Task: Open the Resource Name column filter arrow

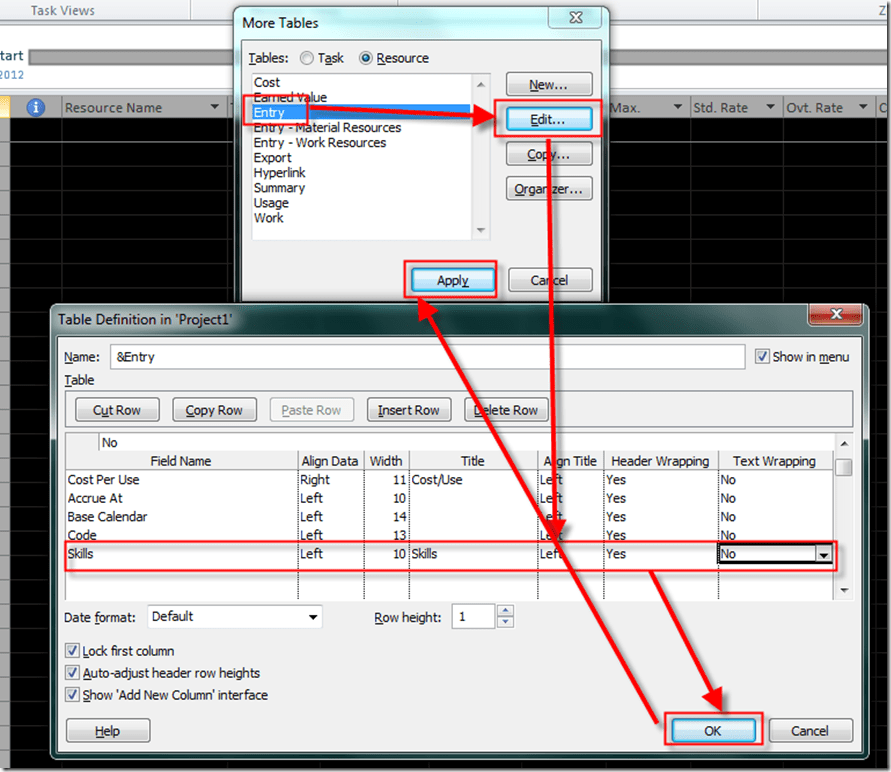Action: click(x=214, y=108)
